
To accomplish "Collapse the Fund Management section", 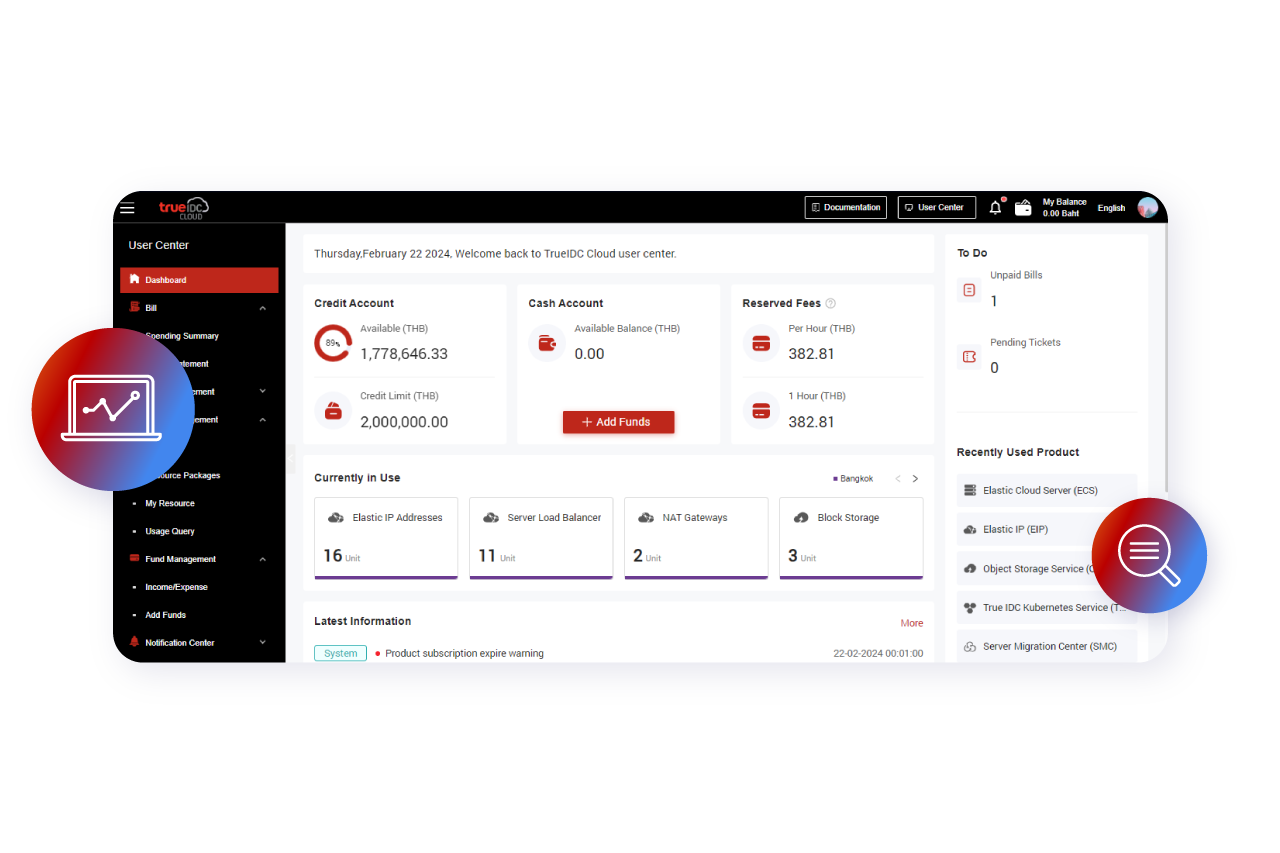I will point(262,558).
